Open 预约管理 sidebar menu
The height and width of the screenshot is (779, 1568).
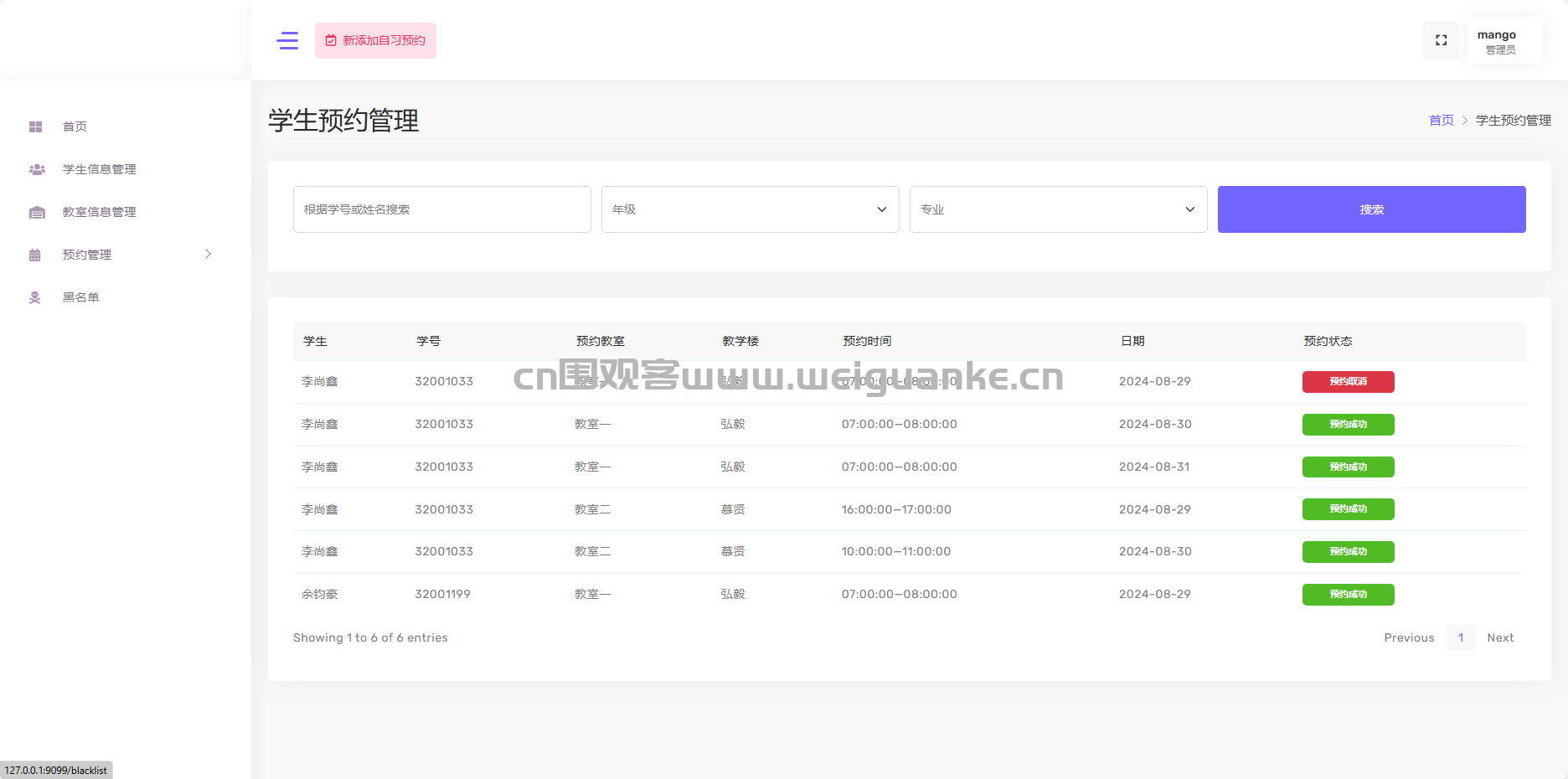click(87, 255)
